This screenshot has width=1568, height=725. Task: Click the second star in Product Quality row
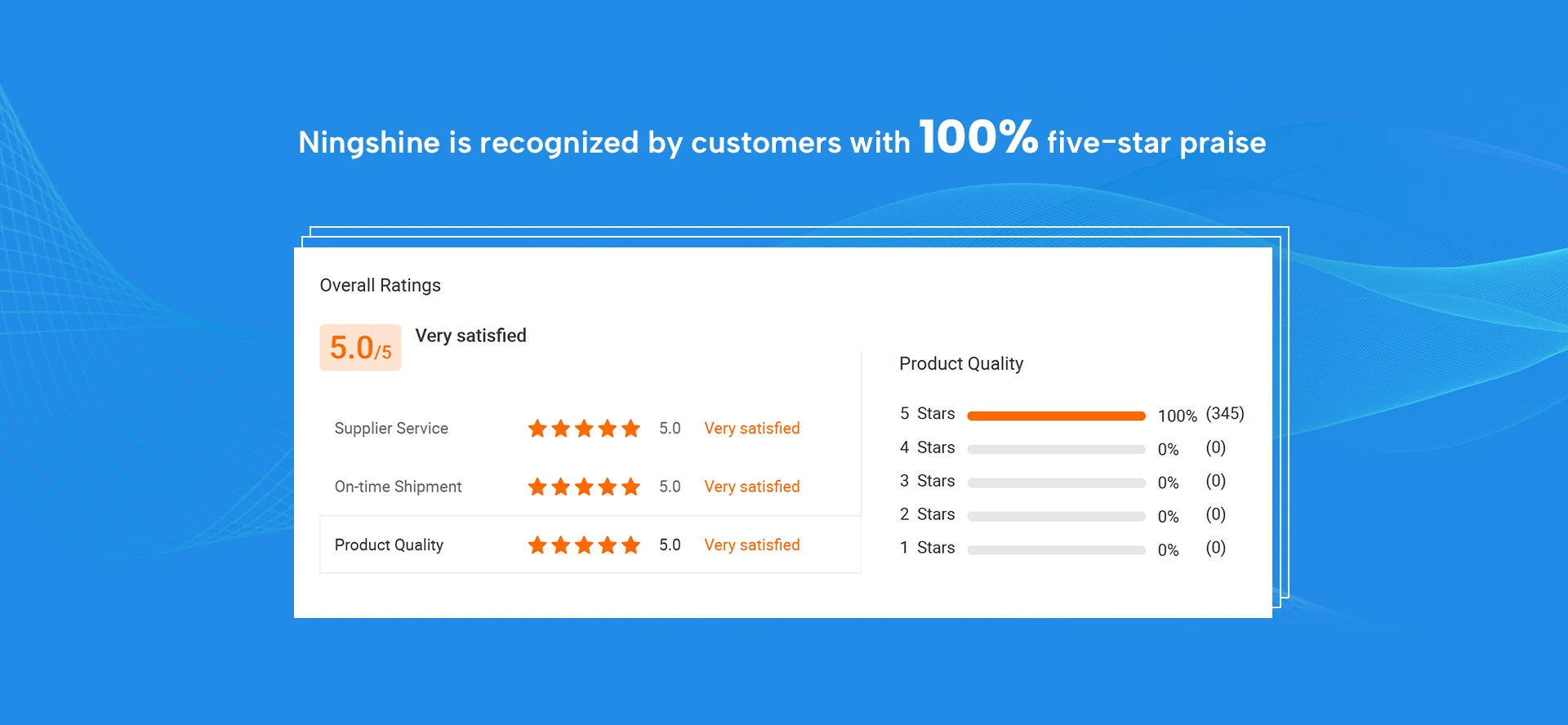[560, 545]
